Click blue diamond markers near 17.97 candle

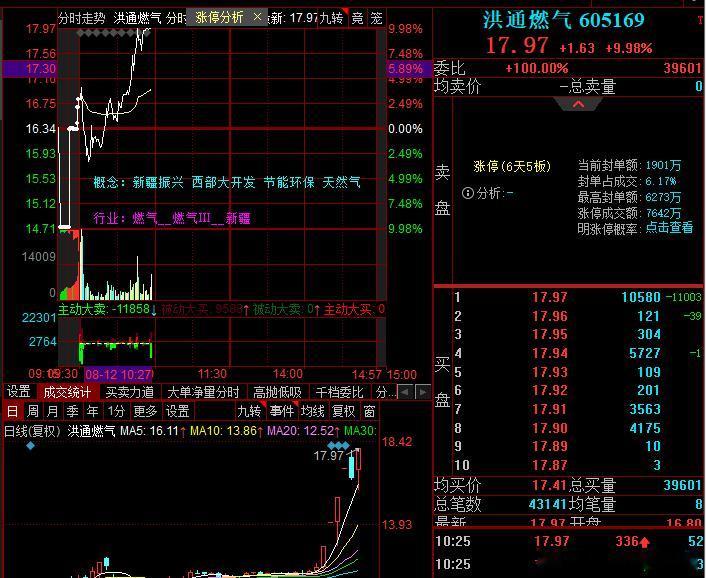[339, 445]
